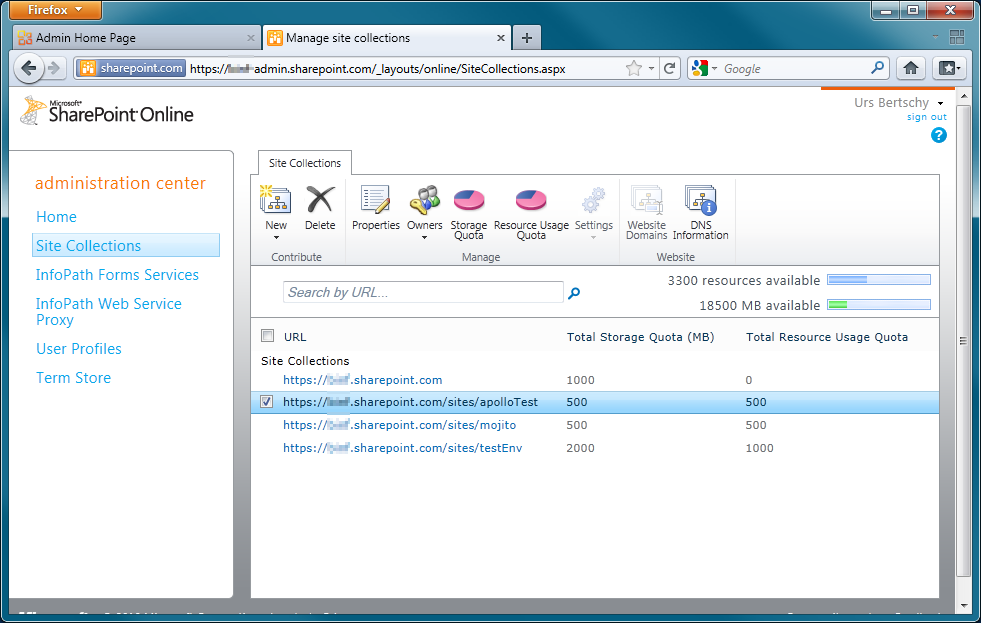The image size is (981, 623).
Task: Open Properties from the ribbon
Action: pos(376,202)
